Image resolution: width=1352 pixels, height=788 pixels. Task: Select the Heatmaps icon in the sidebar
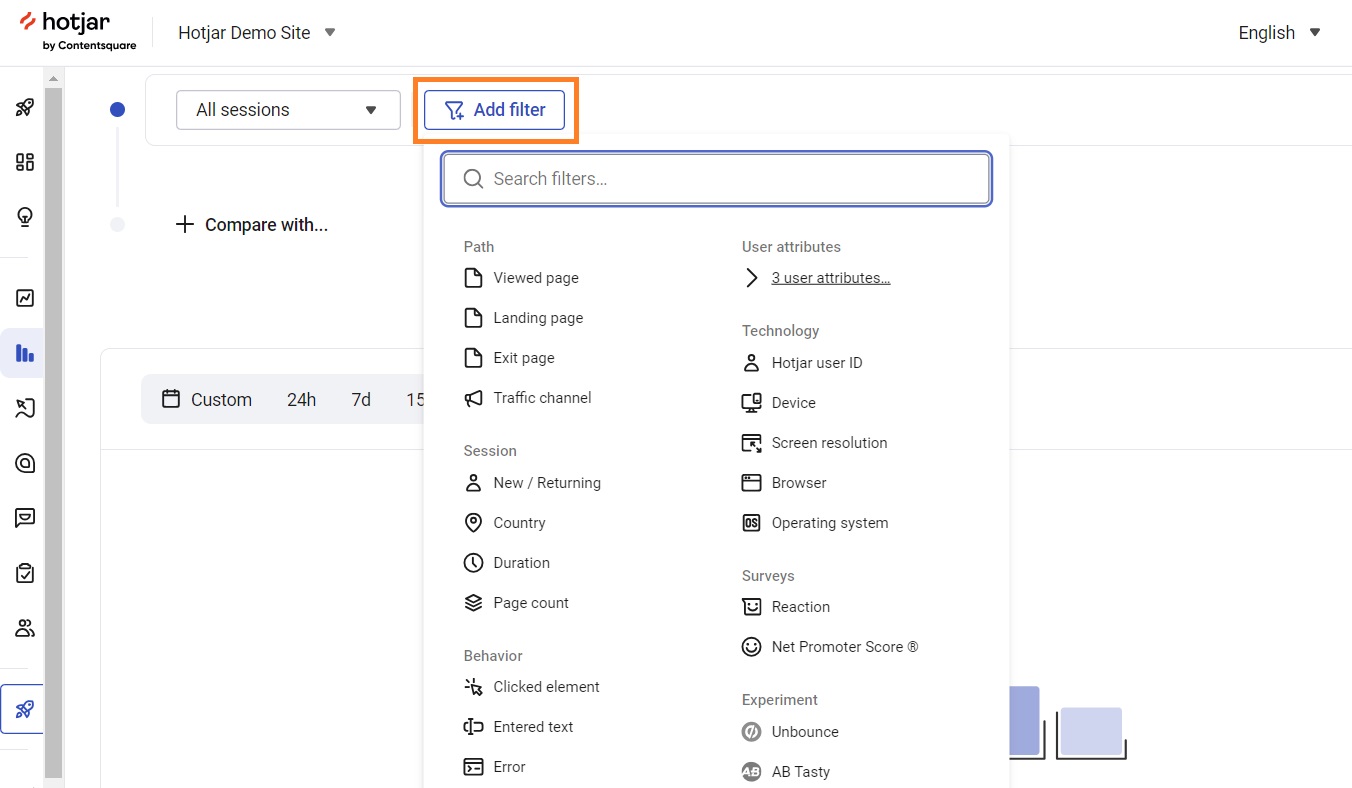(24, 407)
